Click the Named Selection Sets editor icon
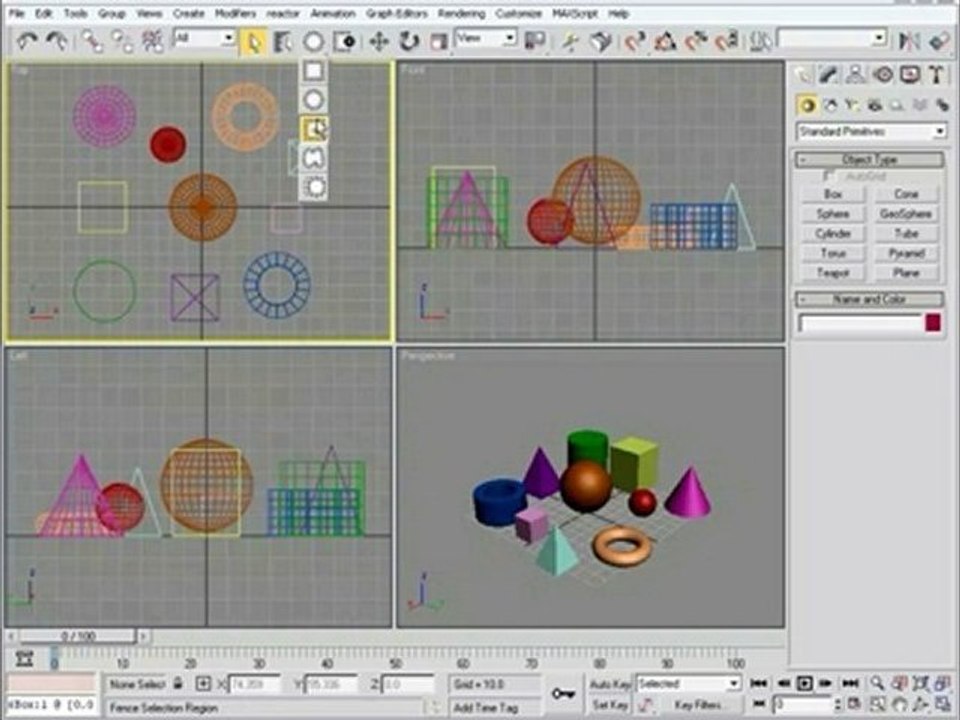This screenshot has height=720, width=960. (760, 40)
